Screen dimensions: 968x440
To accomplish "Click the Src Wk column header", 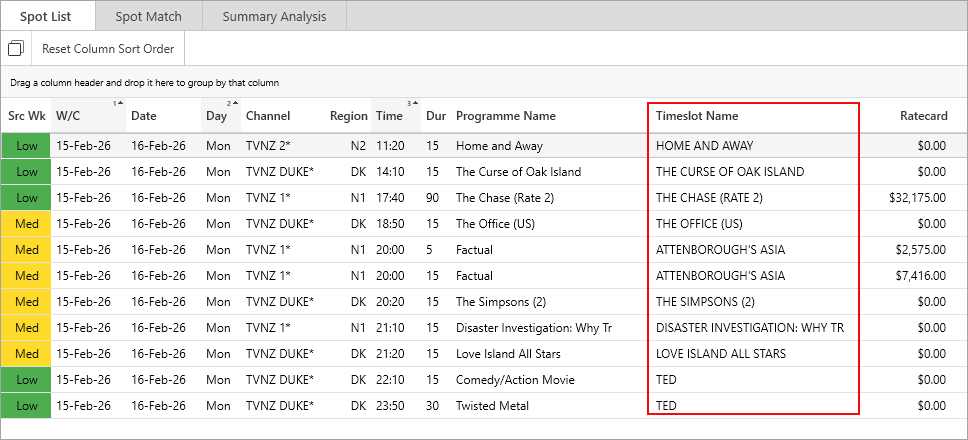I will pos(27,115).
